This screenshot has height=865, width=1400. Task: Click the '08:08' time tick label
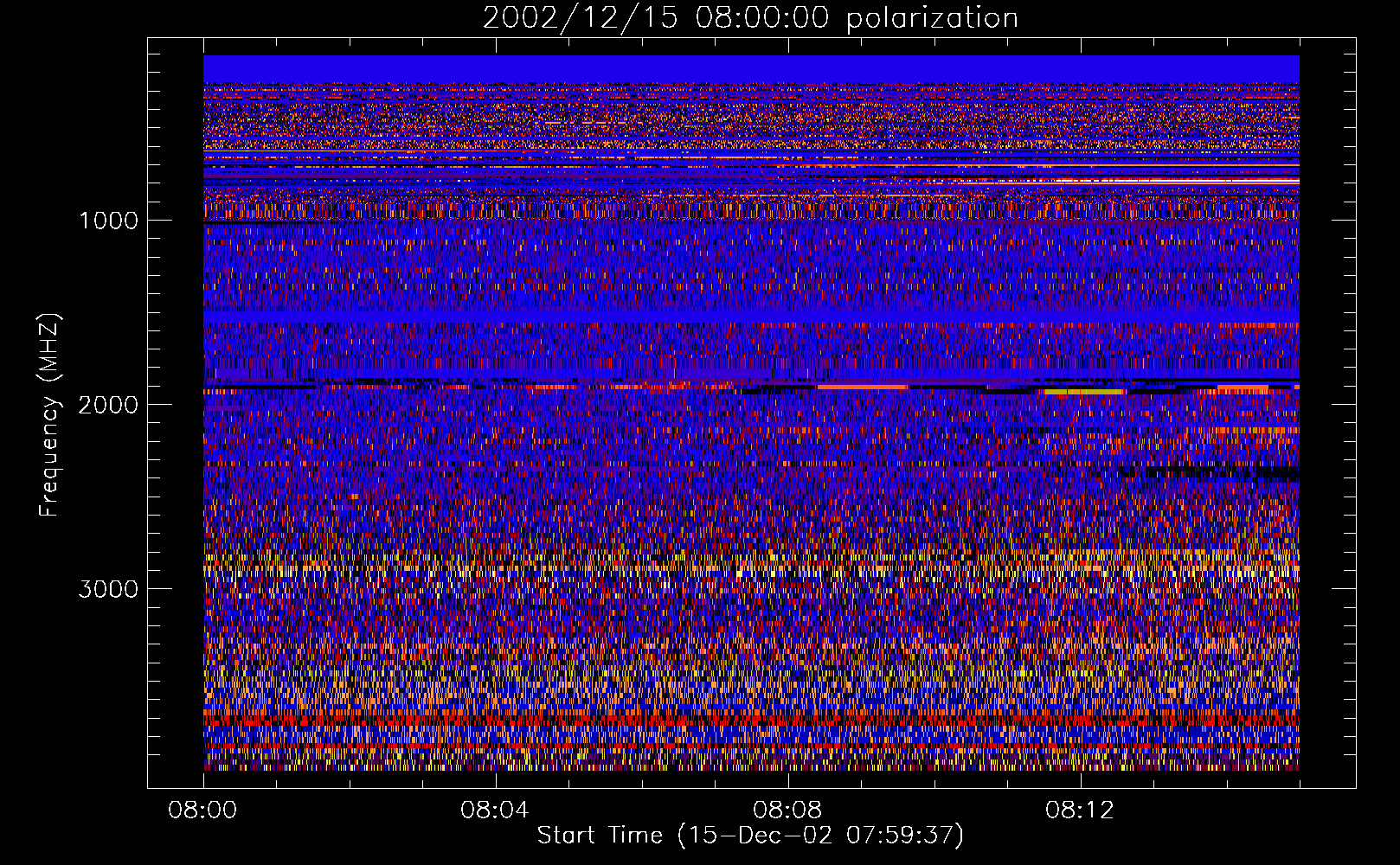(787, 811)
